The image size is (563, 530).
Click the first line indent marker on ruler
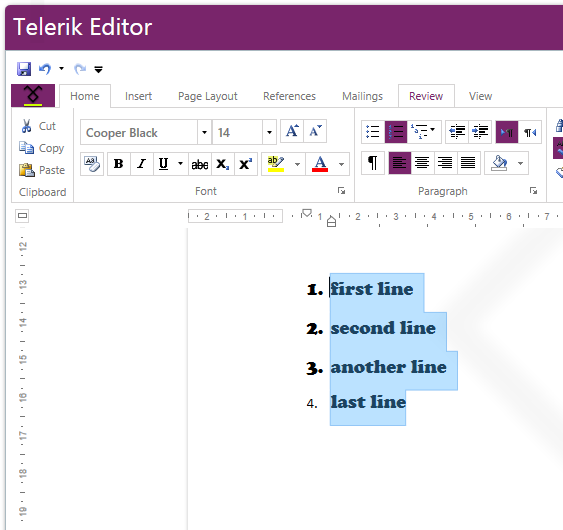pyautogui.click(x=307, y=213)
